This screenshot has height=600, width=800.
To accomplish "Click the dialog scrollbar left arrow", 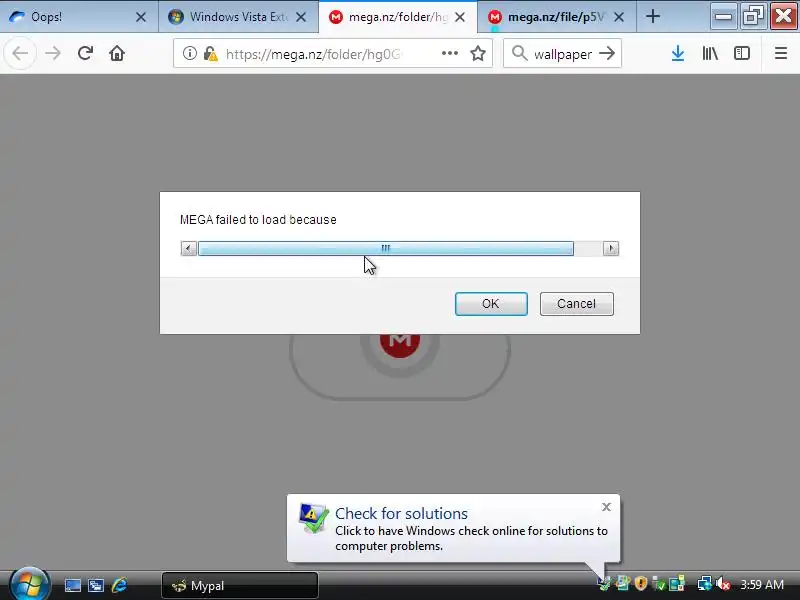I will tap(188, 248).
